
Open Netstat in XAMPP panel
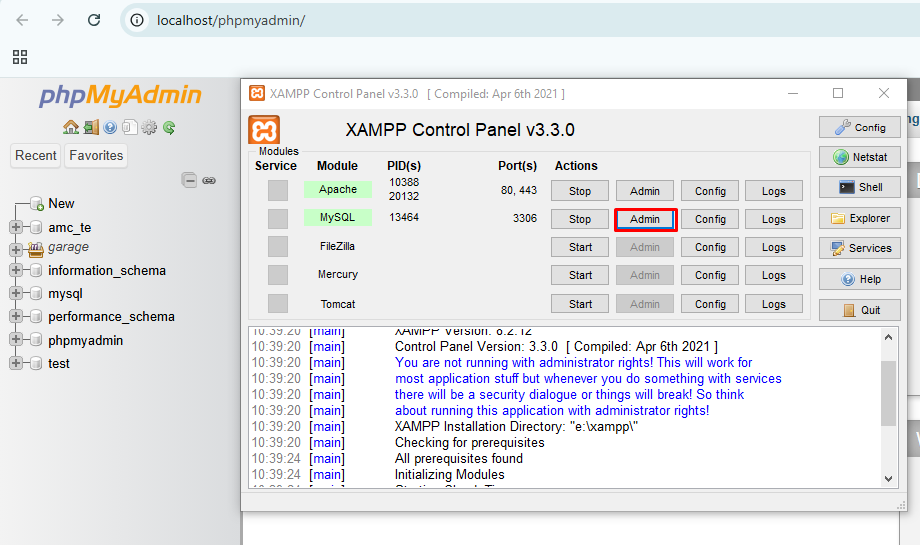[x=860, y=157]
